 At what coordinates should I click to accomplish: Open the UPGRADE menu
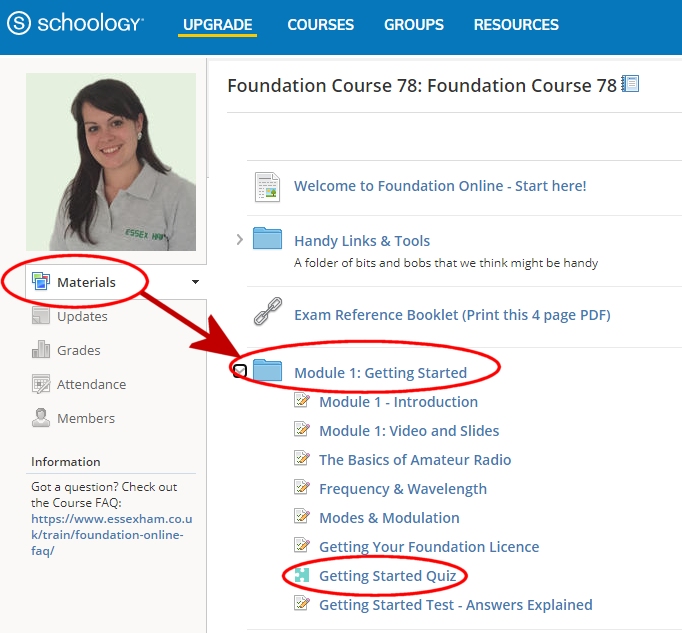pos(217,25)
